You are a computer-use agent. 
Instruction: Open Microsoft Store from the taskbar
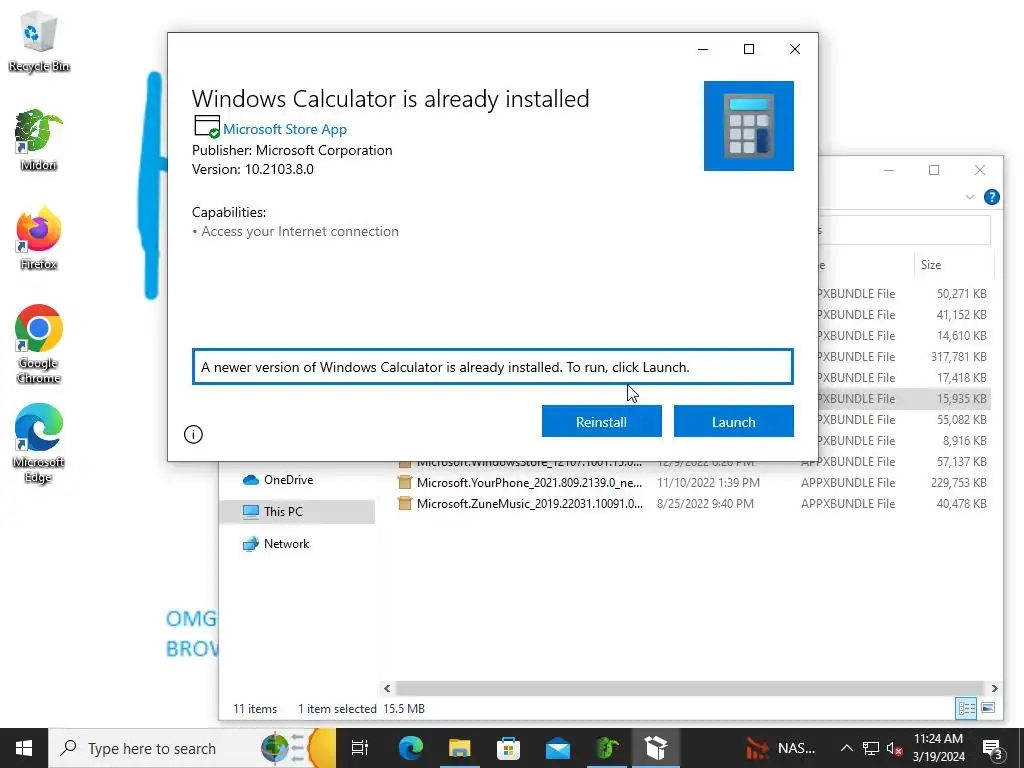tap(509, 748)
